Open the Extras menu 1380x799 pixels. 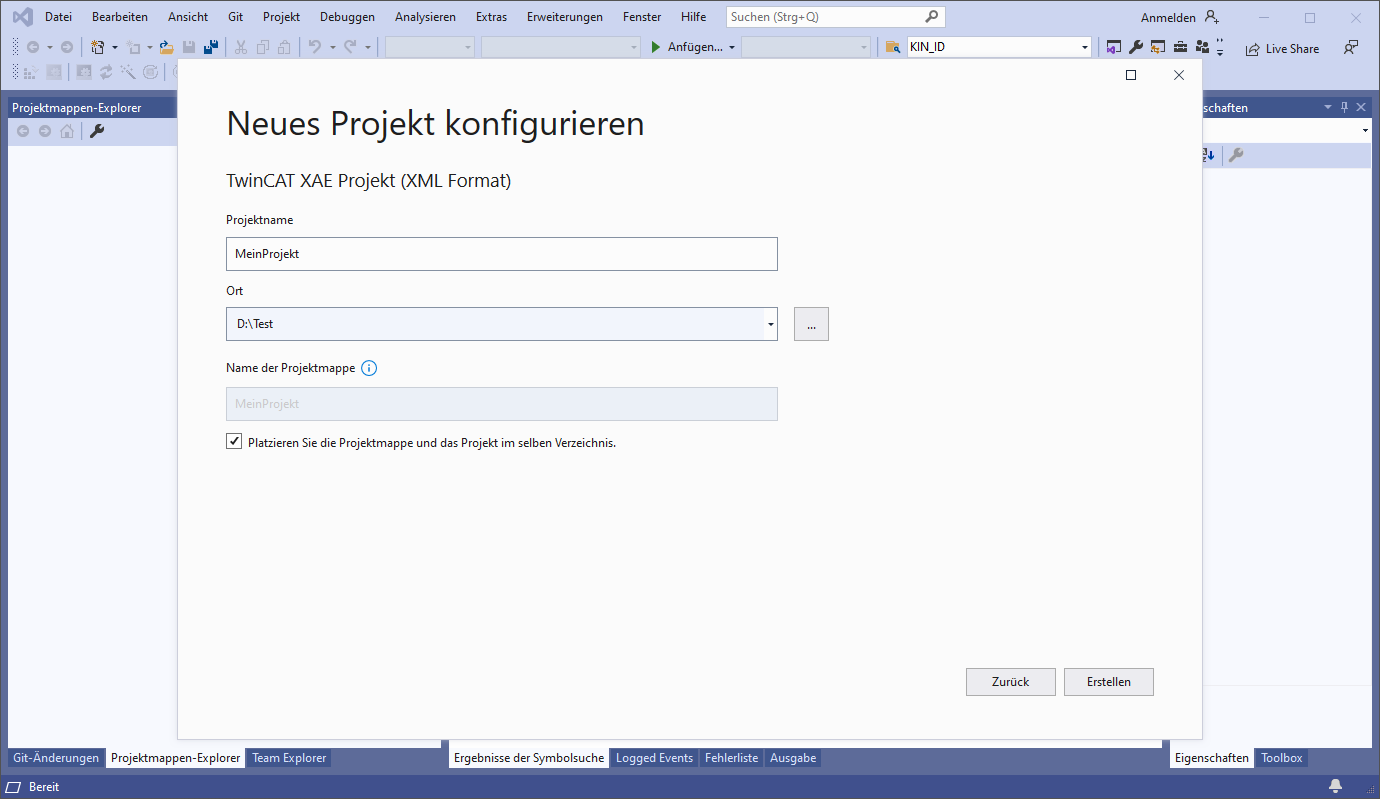(x=491, y=17)
